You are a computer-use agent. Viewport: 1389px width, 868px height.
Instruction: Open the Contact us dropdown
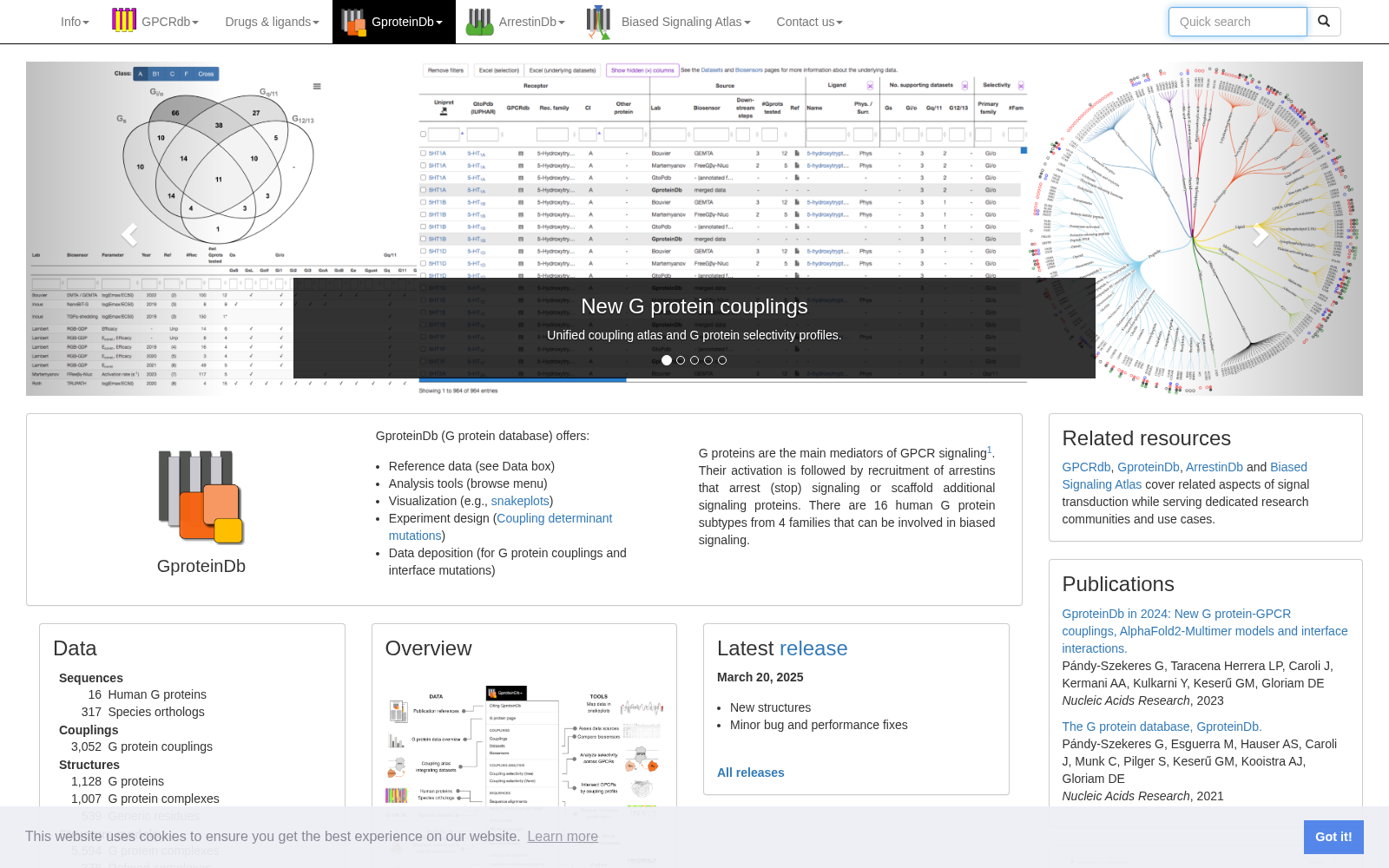tap(809, 22)
